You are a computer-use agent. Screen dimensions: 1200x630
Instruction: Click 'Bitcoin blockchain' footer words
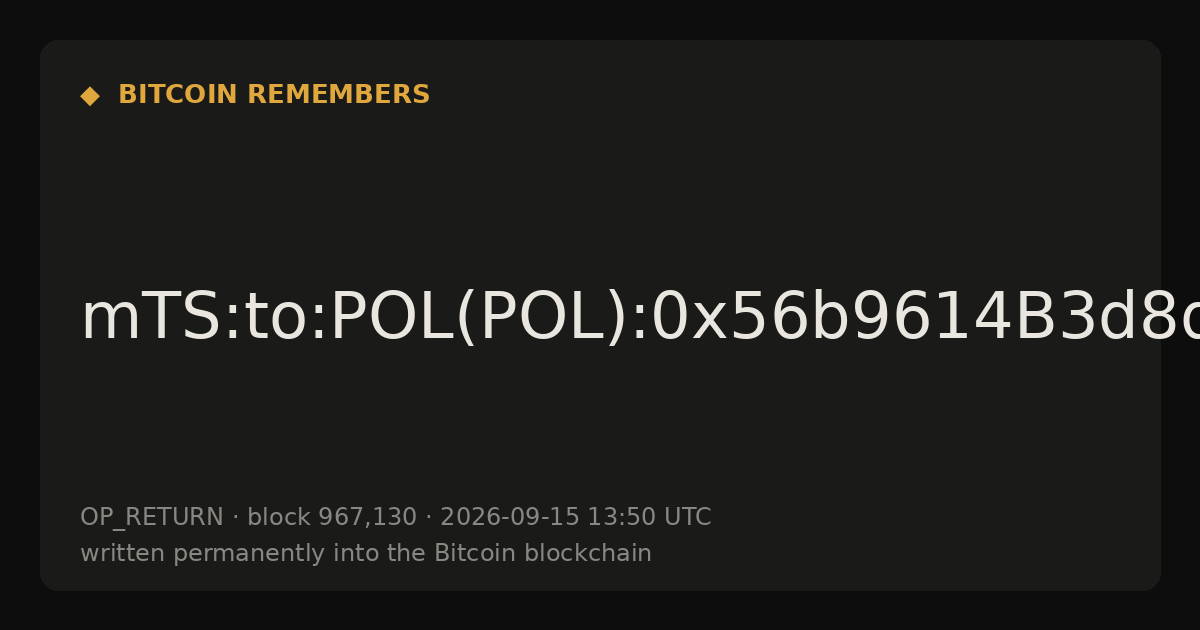(x=543, y=553)
